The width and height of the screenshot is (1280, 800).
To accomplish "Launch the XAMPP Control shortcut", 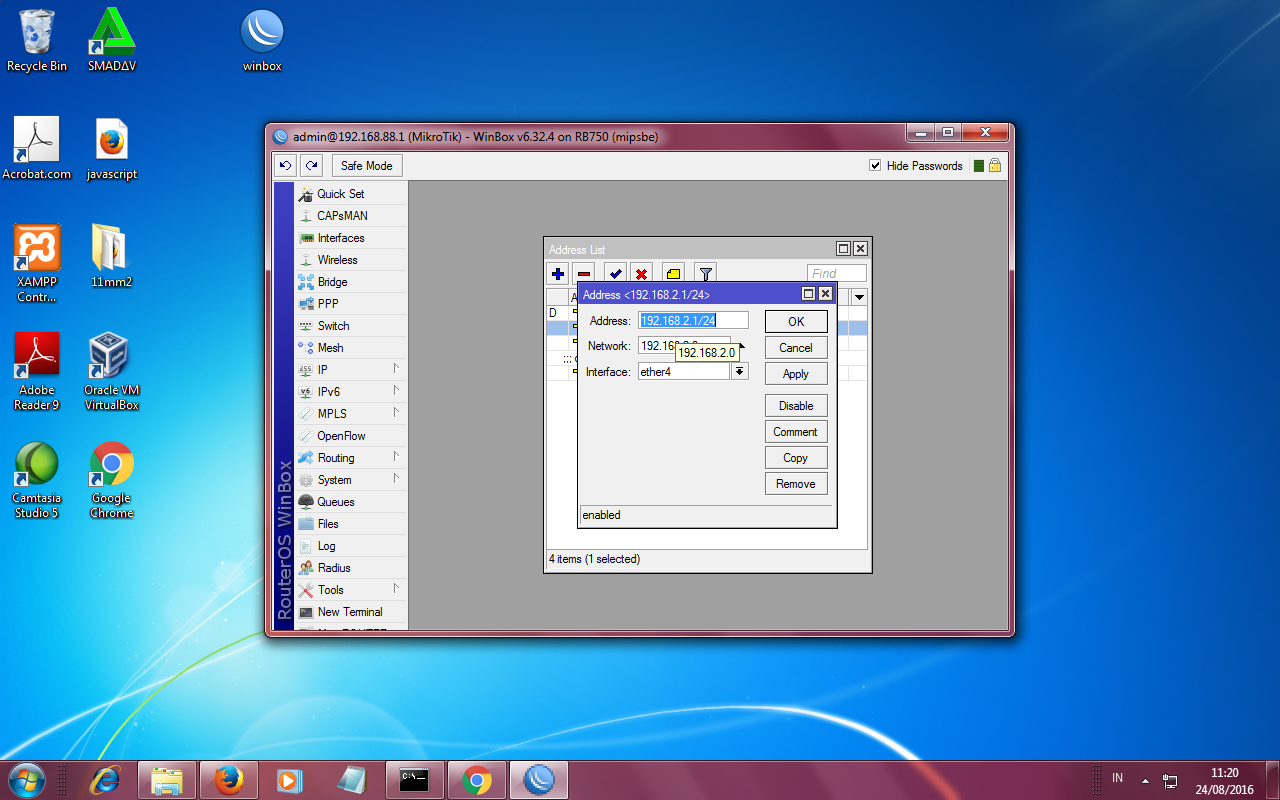I will [37, 264].
